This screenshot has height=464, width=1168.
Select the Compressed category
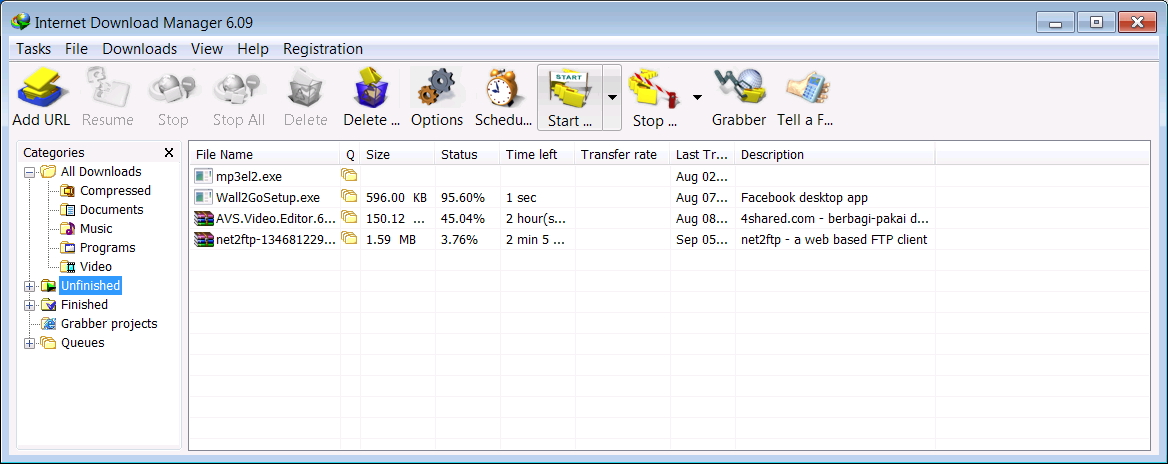point(115,191)
